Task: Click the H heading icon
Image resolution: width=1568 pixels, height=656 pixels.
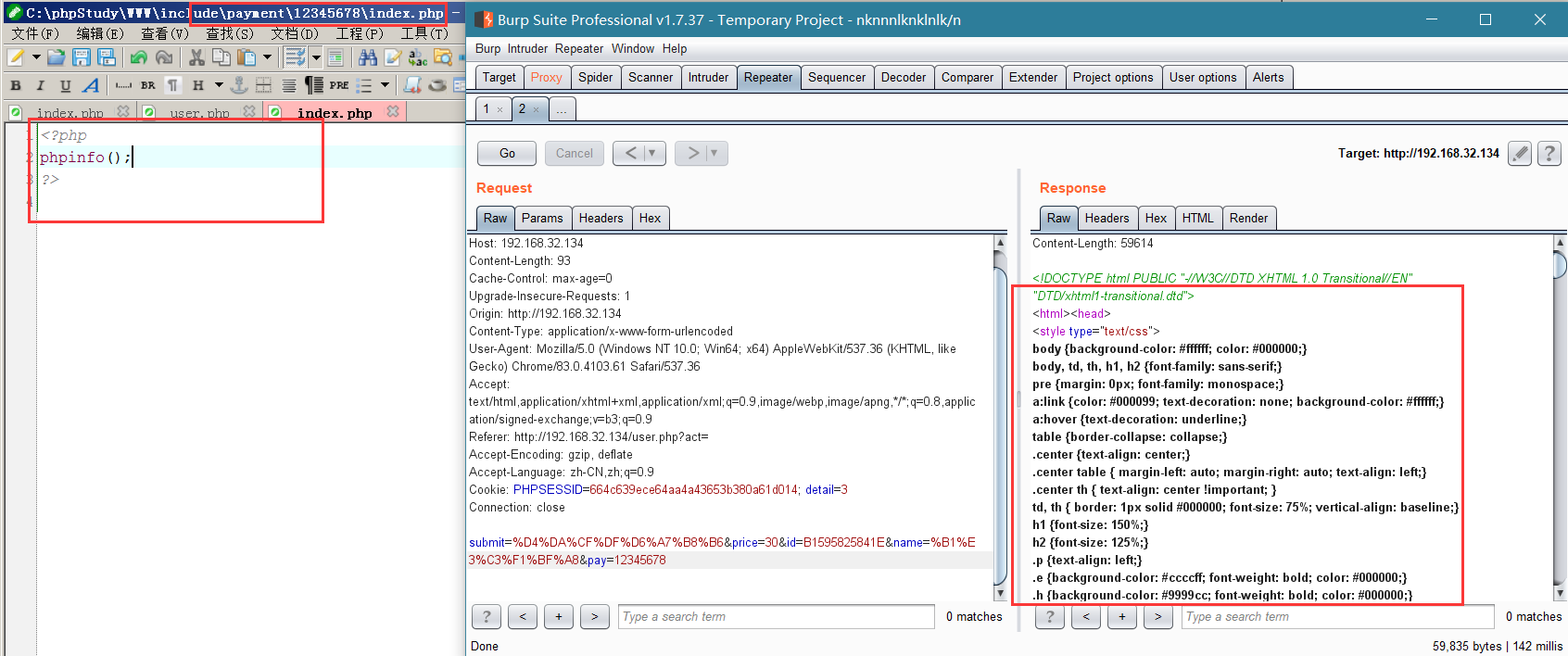Action: click(x=198, y=85)
